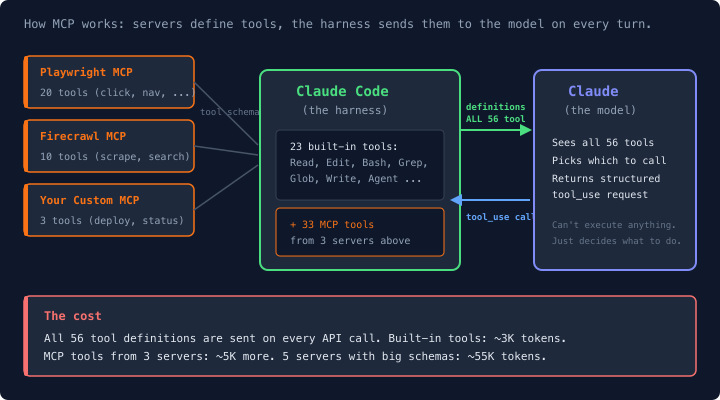
Task: Select '10 tools (scrape, search)' text
Action: 115,157
